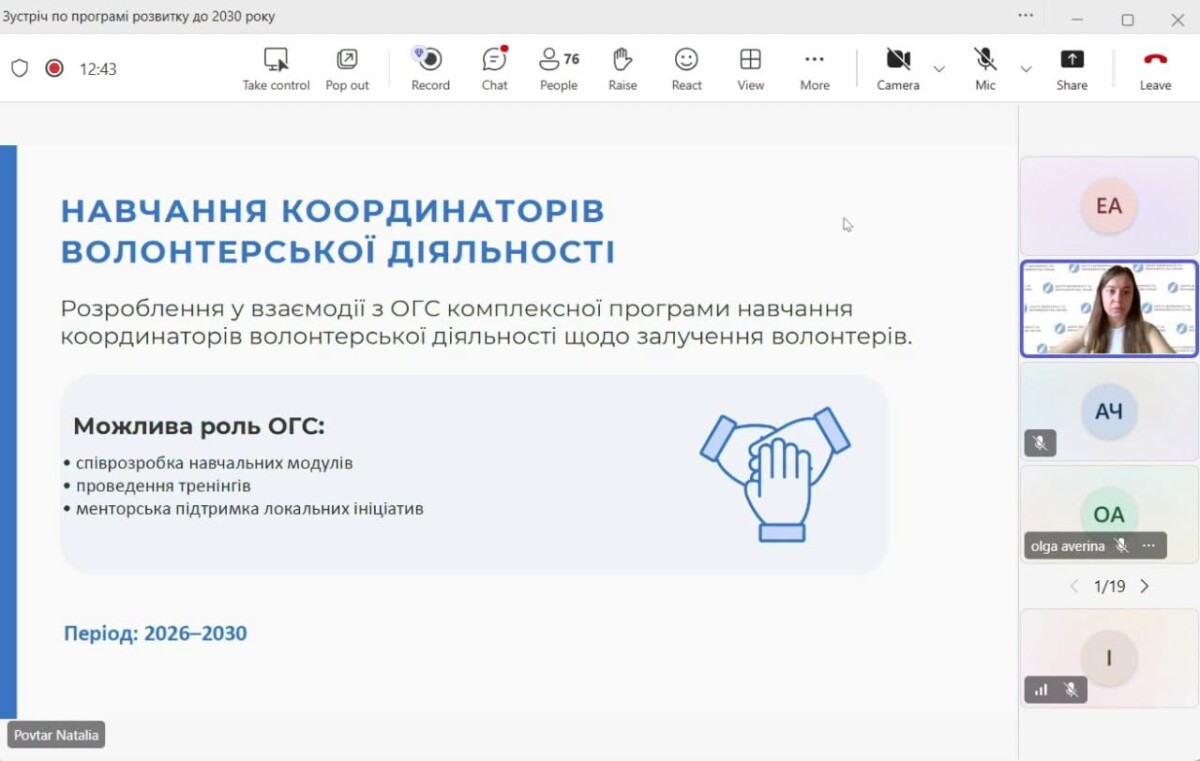
Task: Open the React emoji menu
Action: pos(686,69)
